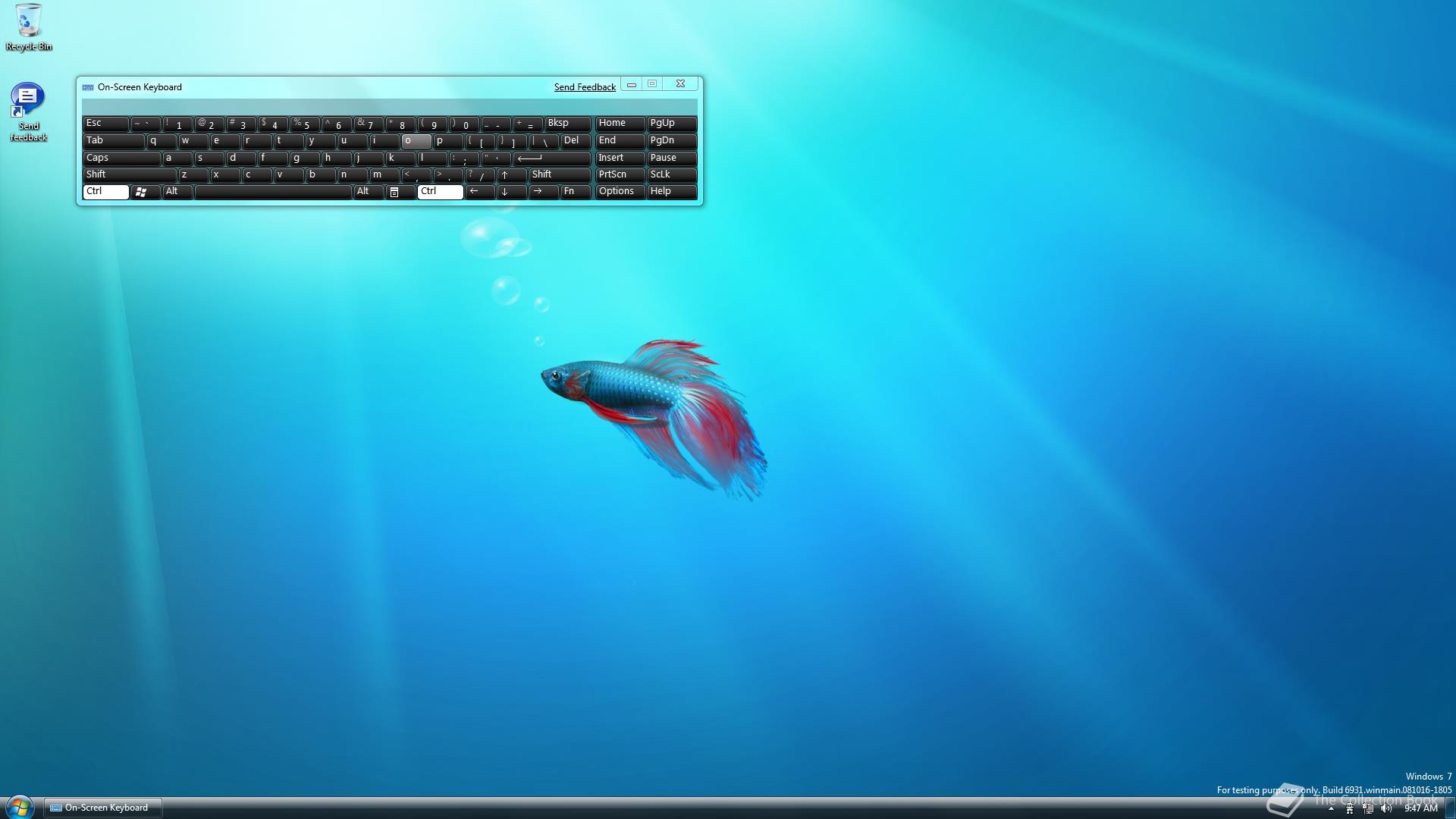Click the m key
The image size is (1456, 819).
[x=384, y=175]
